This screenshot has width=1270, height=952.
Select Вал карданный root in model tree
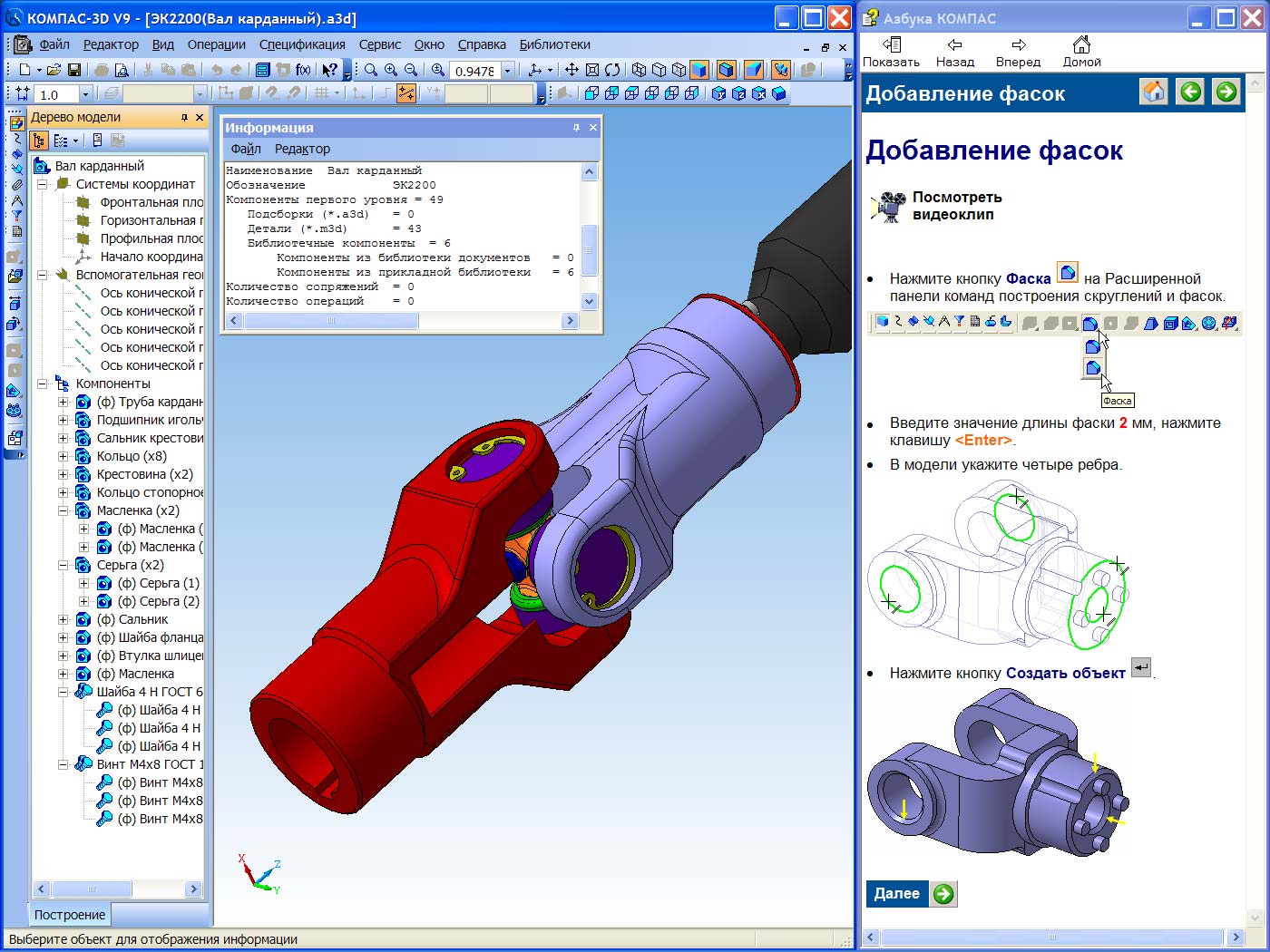99,166
